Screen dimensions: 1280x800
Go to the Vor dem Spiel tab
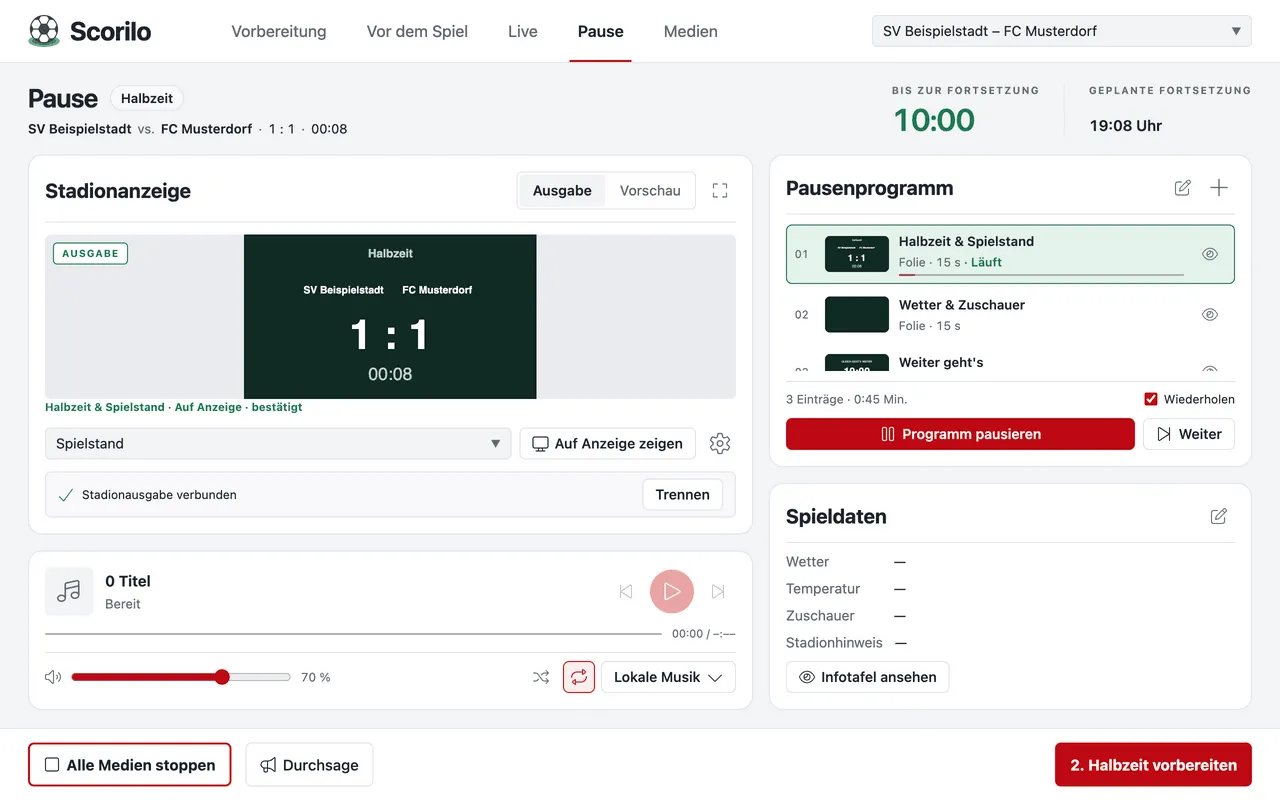point(417,31)
